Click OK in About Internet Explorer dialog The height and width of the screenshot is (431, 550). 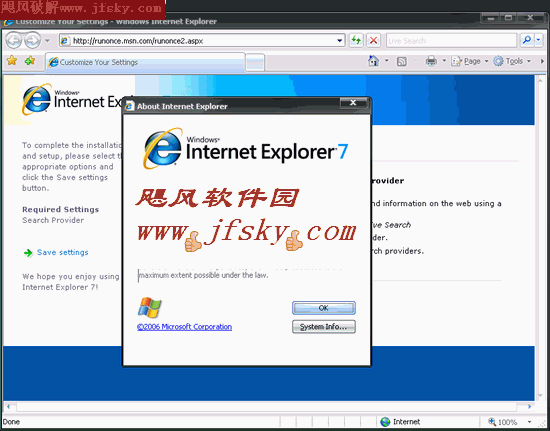click(x=323, y=308)
